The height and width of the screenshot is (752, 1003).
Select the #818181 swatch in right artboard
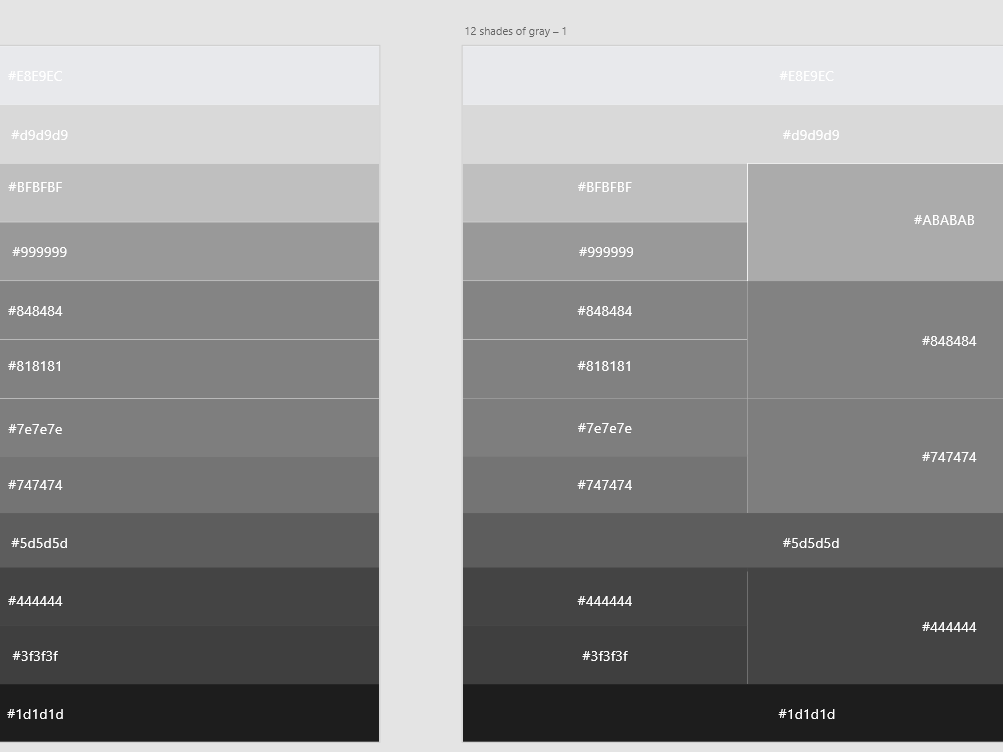point(604,369)
